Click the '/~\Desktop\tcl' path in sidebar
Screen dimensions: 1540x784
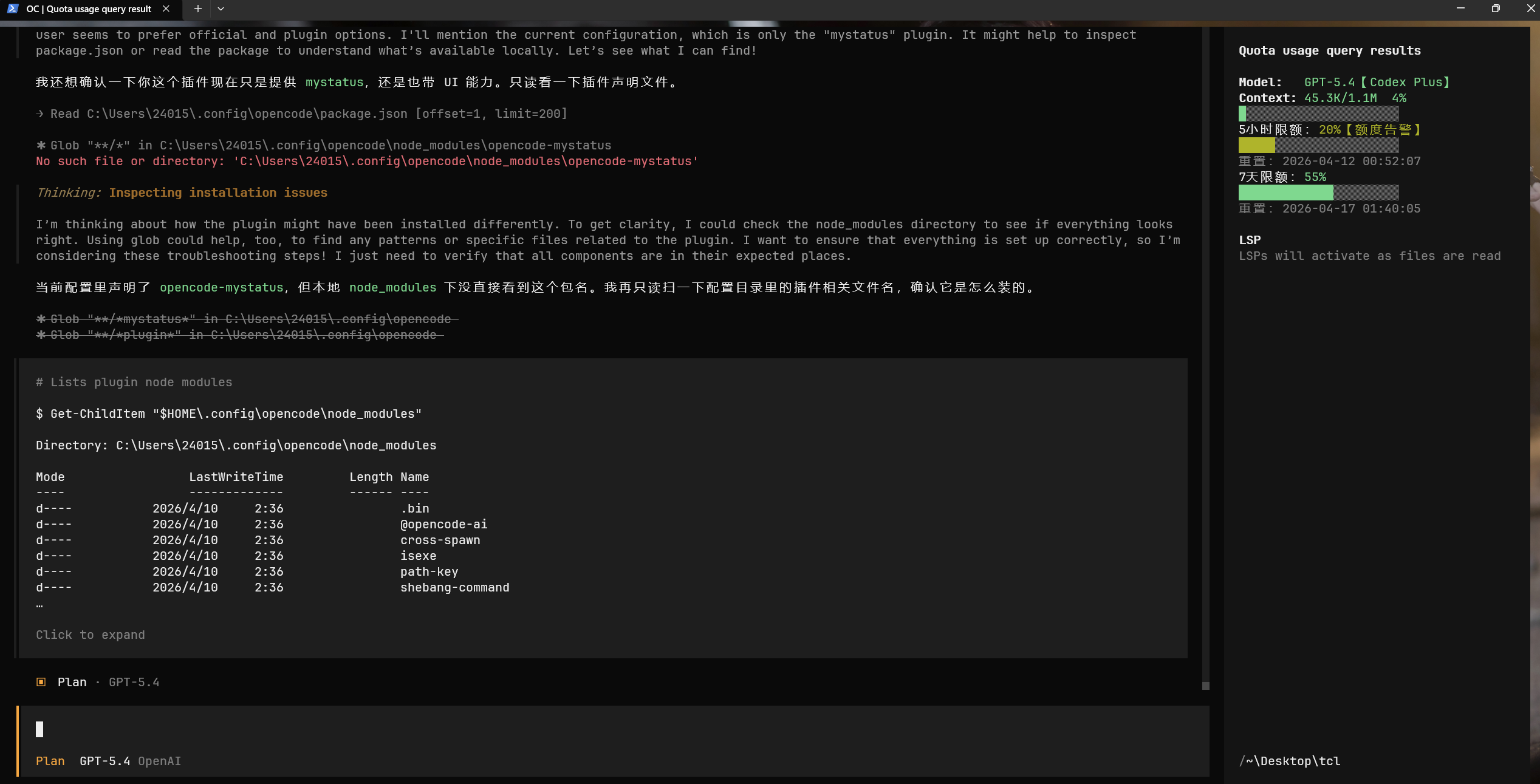(x=1290, y=761)
